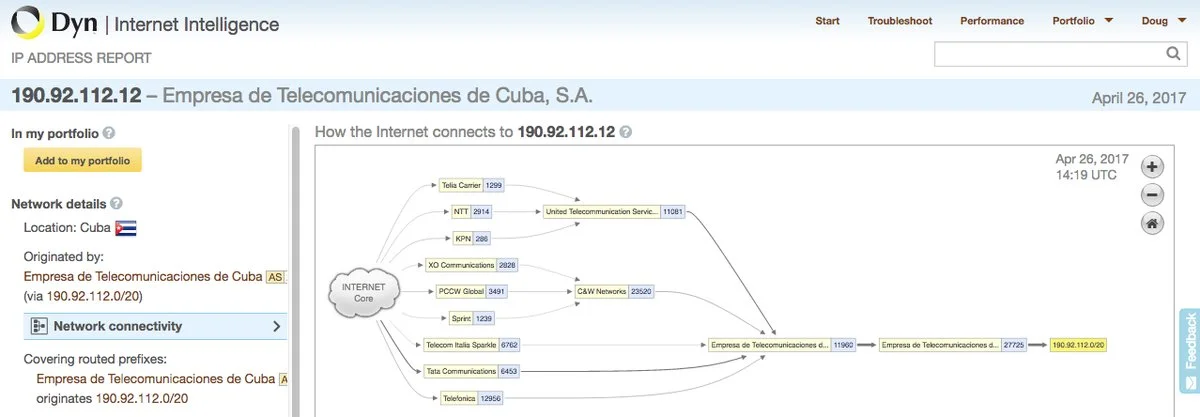
Task: Expand the Network connectivity section
Action: pyautogui.click(x=155, y=326)
